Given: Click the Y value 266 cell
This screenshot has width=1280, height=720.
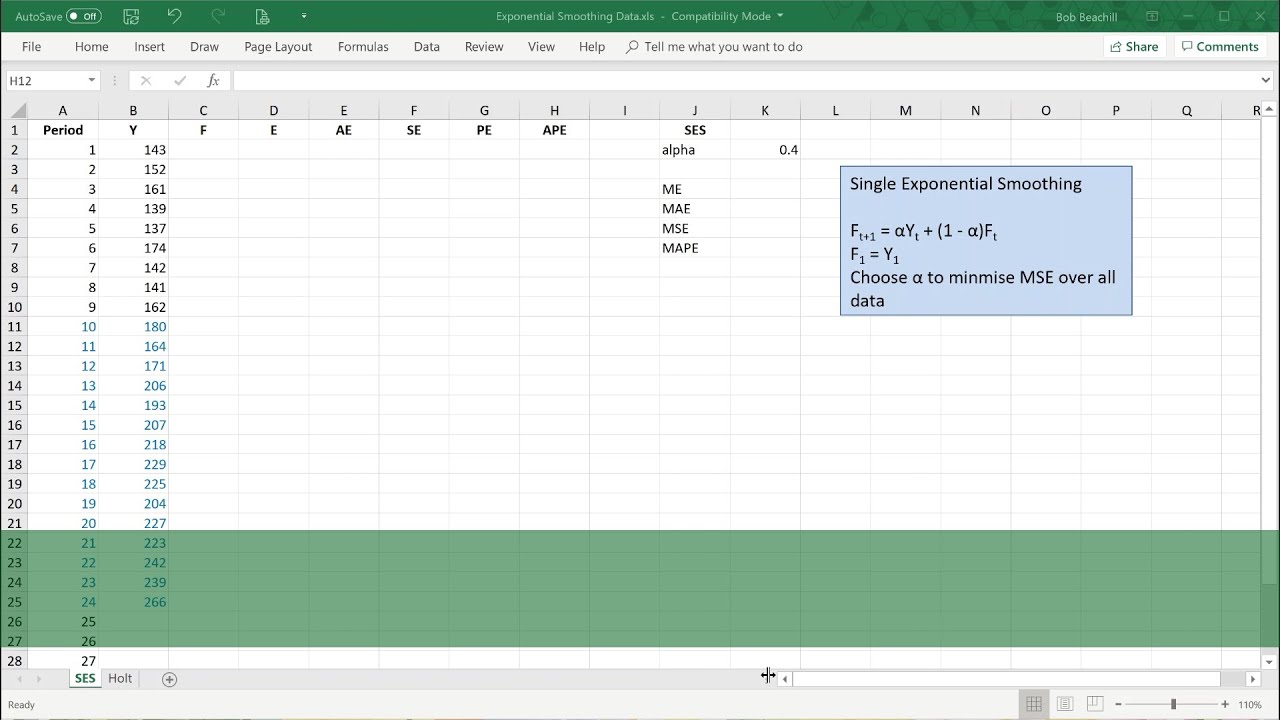Looking at the screenshot, I should [x=133, y=602].
